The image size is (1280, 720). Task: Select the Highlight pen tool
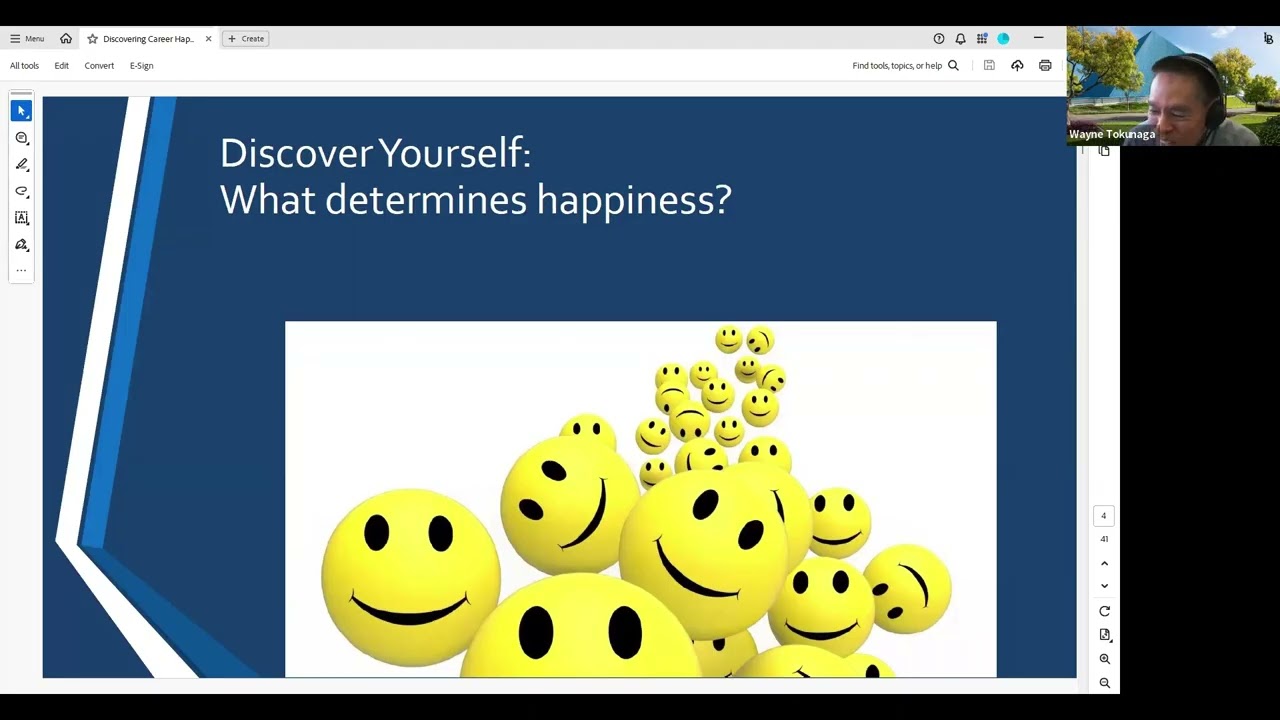pos(21,165)
